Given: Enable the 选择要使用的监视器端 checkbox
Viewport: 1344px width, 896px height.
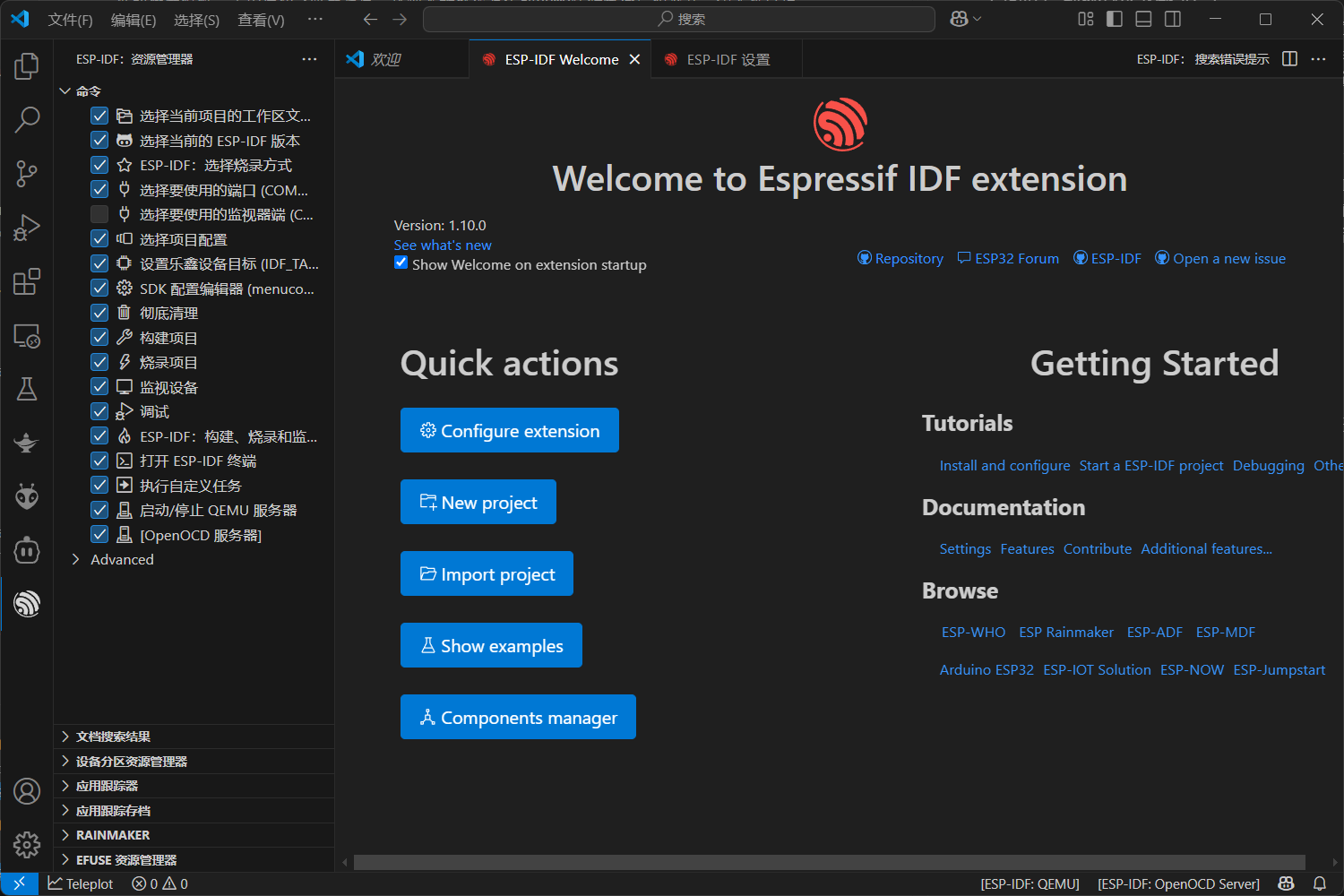Looking at the screenshot, I should click(x=99, y=214).
